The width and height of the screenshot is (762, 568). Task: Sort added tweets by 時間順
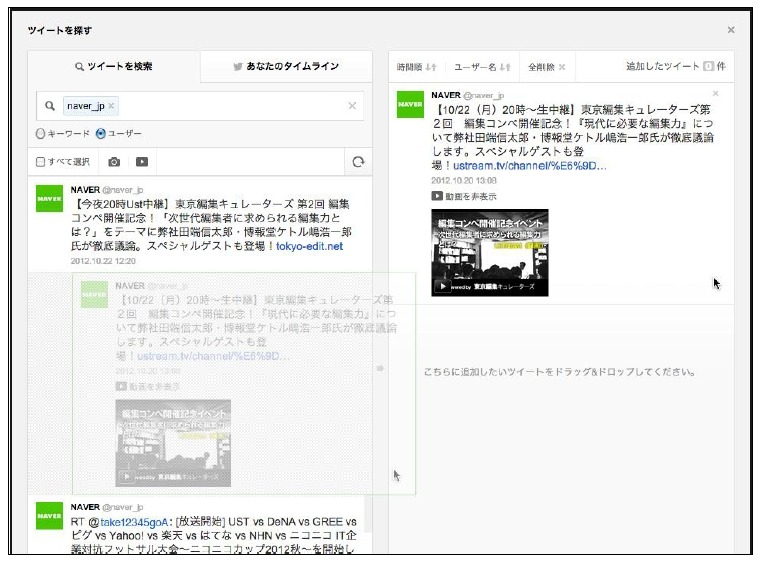click(416, 67)
